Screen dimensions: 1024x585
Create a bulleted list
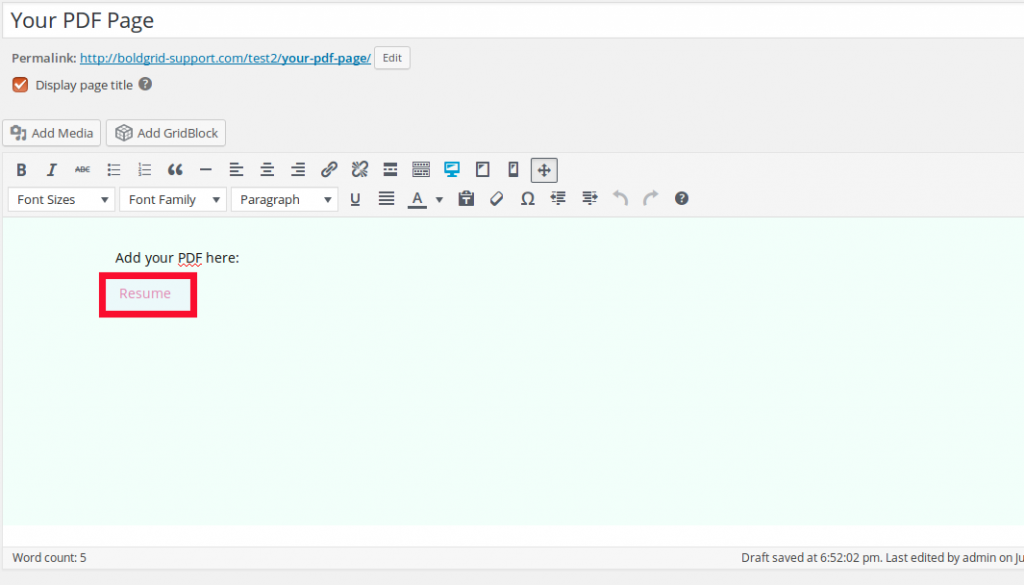(x=114, y=170)
